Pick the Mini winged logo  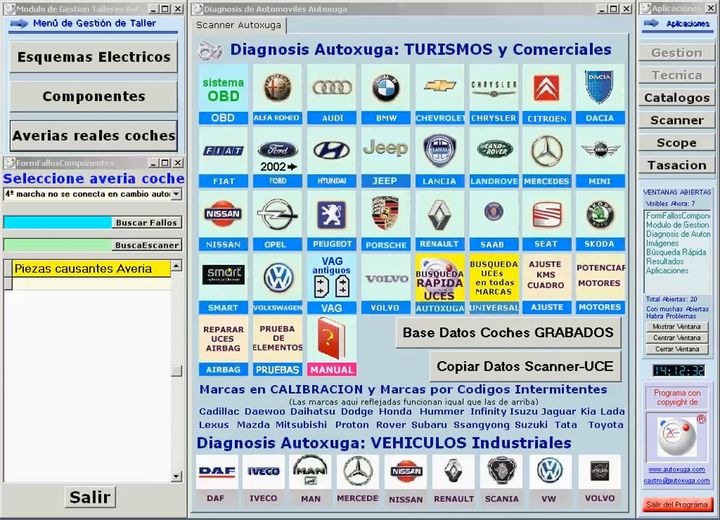[x=600, y=151]
